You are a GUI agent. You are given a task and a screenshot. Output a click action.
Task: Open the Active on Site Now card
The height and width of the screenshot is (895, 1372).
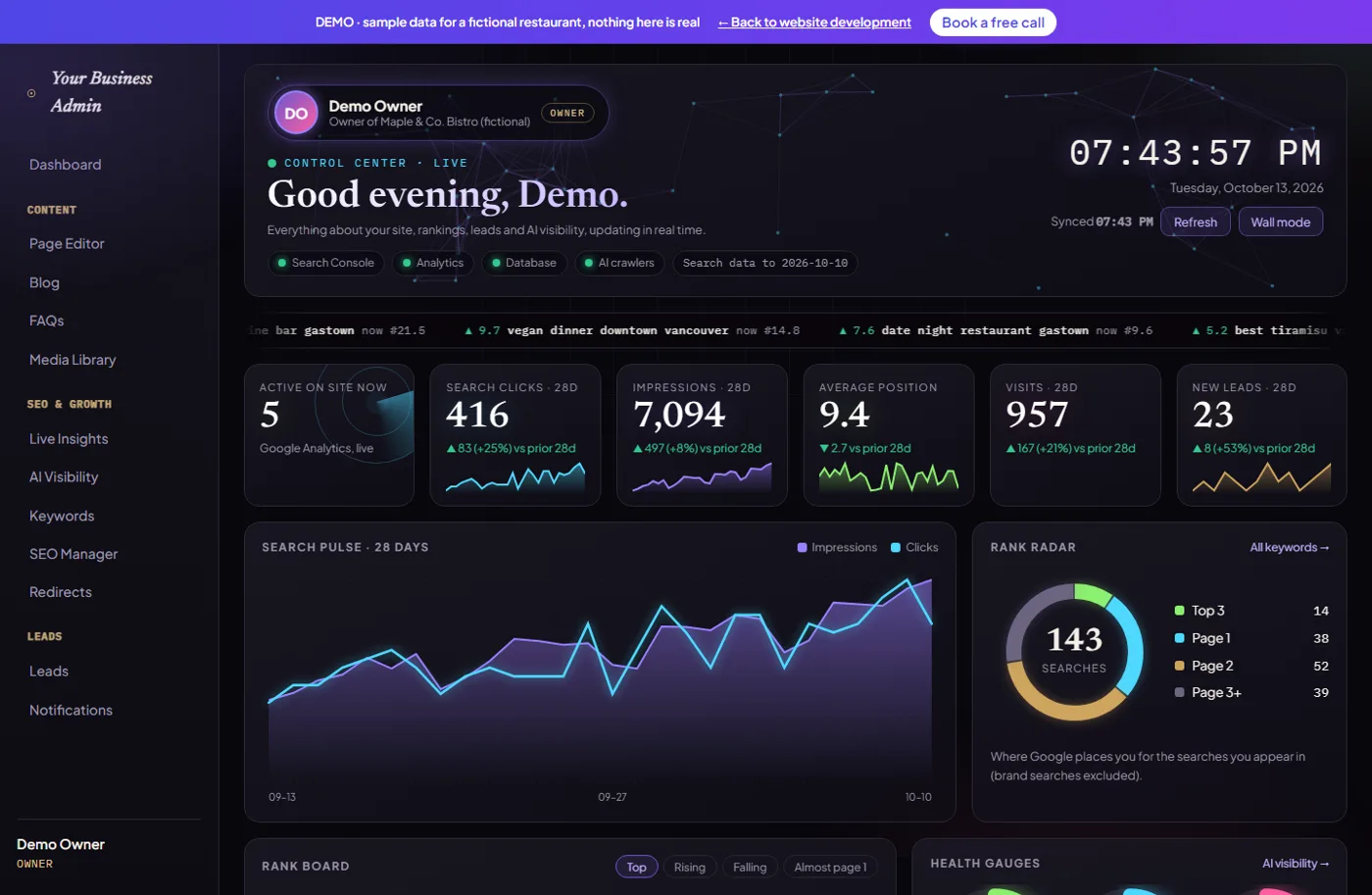[x=329, y=435]
